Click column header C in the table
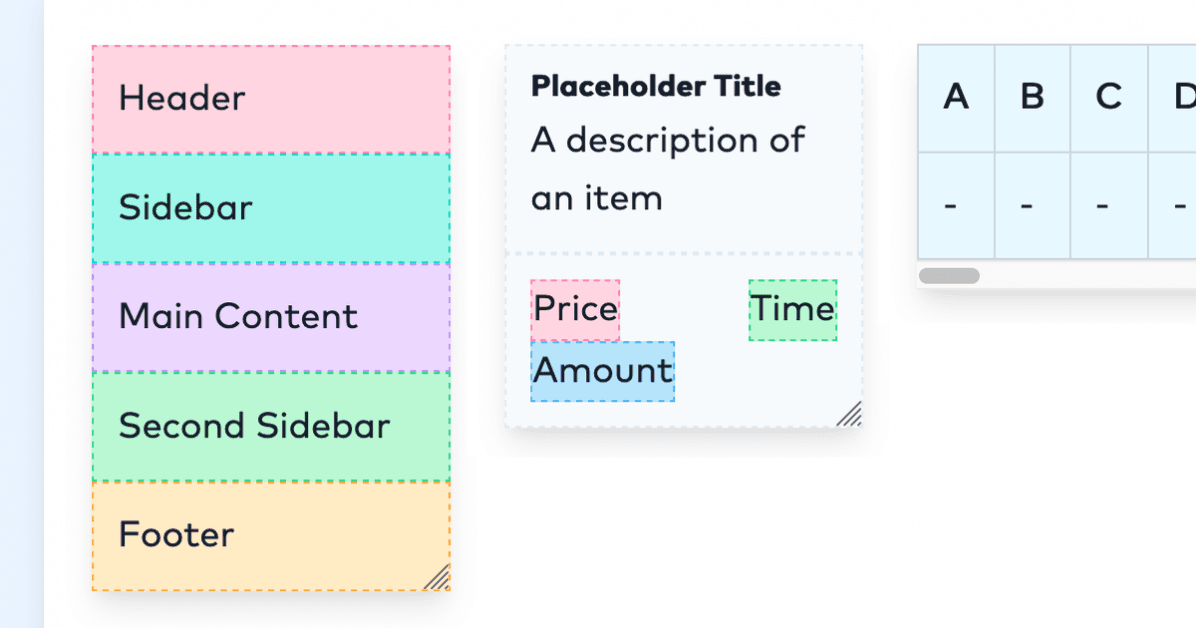This screenshot has height=628, width=1196. [x=1108, y=98]
